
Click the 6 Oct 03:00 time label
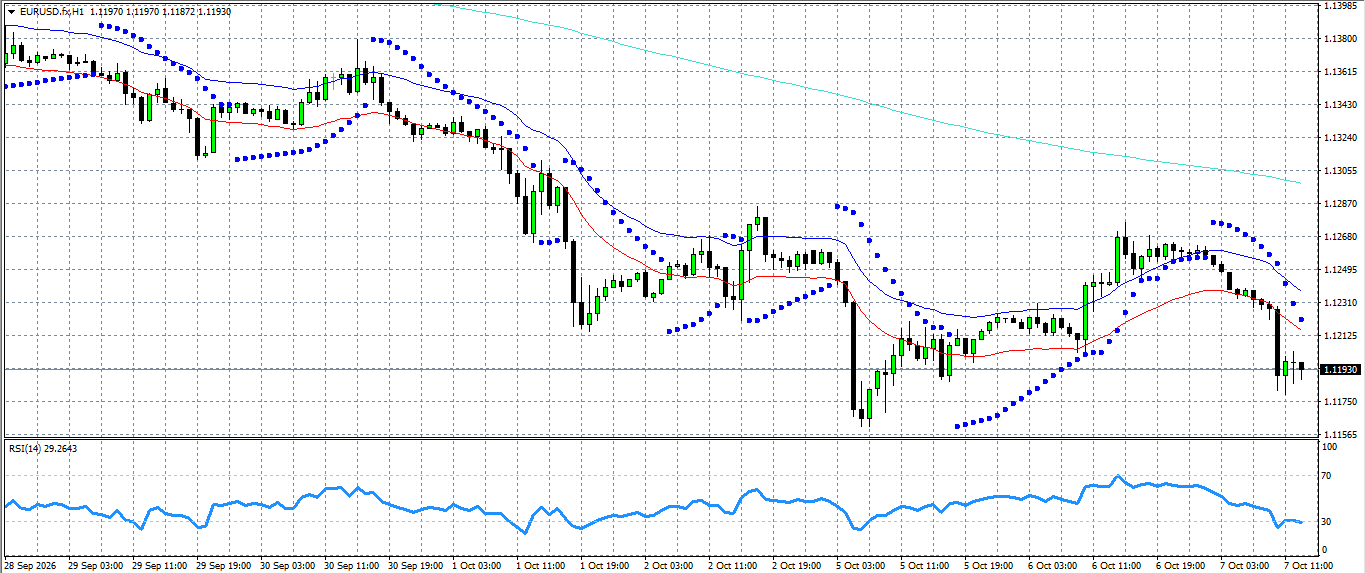coord(1053,565)
